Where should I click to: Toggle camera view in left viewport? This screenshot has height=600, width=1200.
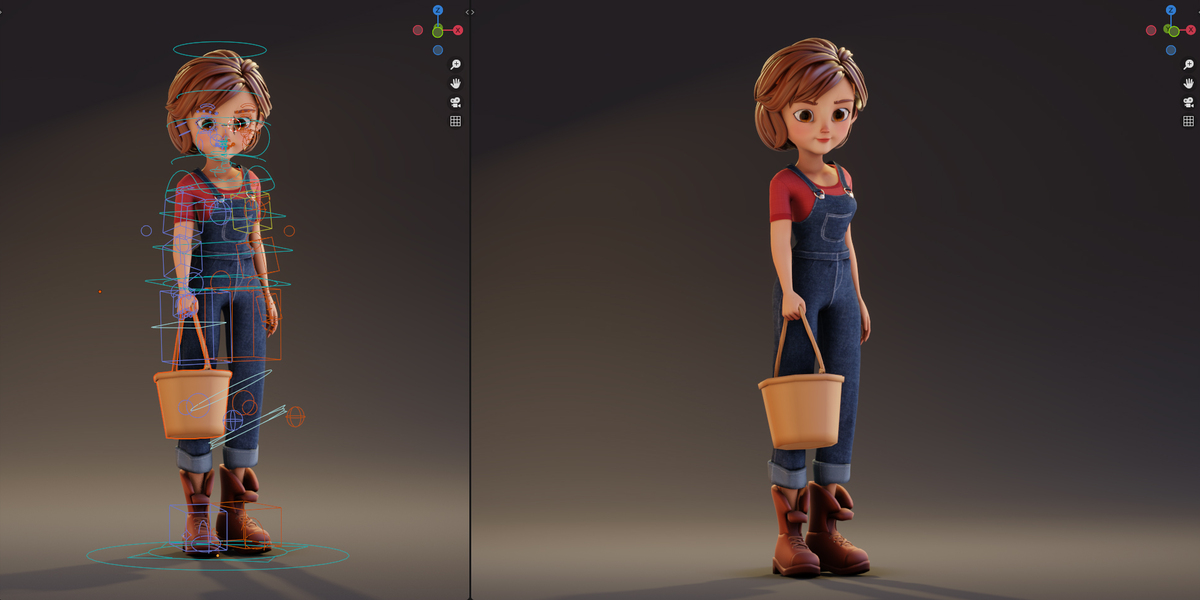455,102
